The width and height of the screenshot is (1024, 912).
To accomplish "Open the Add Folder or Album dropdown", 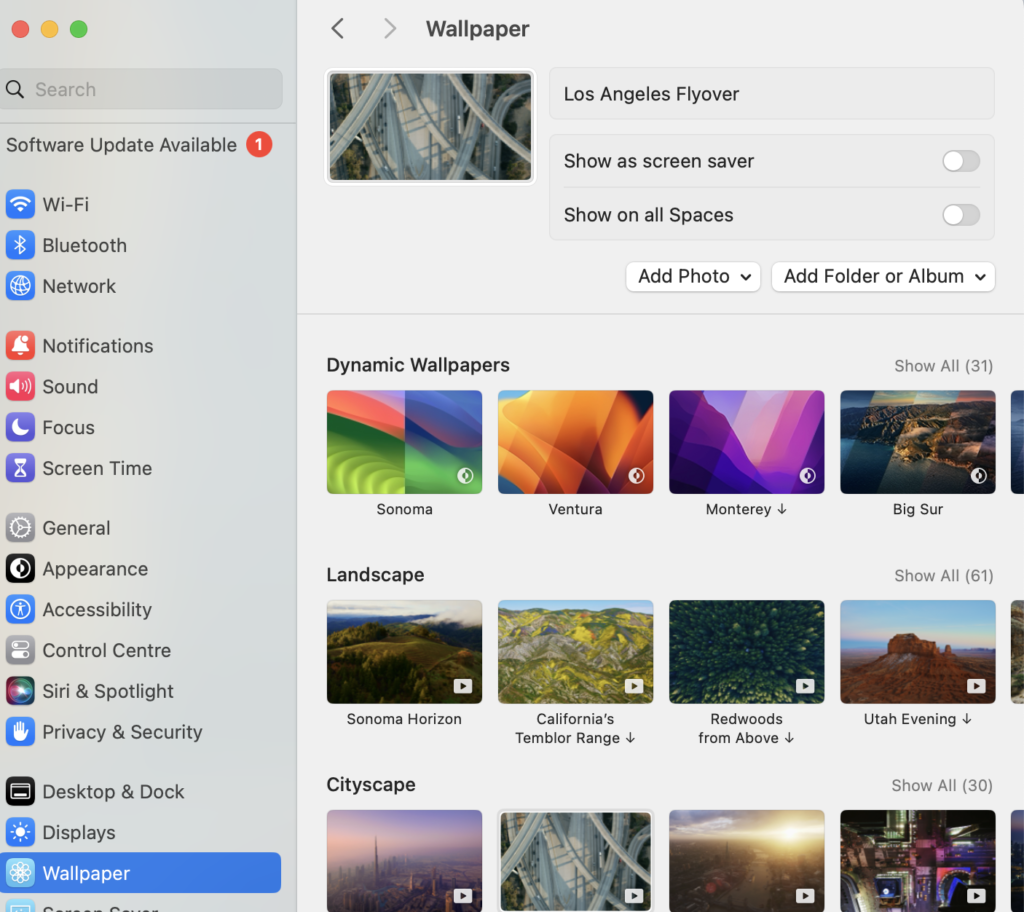I will coord(882,276).
